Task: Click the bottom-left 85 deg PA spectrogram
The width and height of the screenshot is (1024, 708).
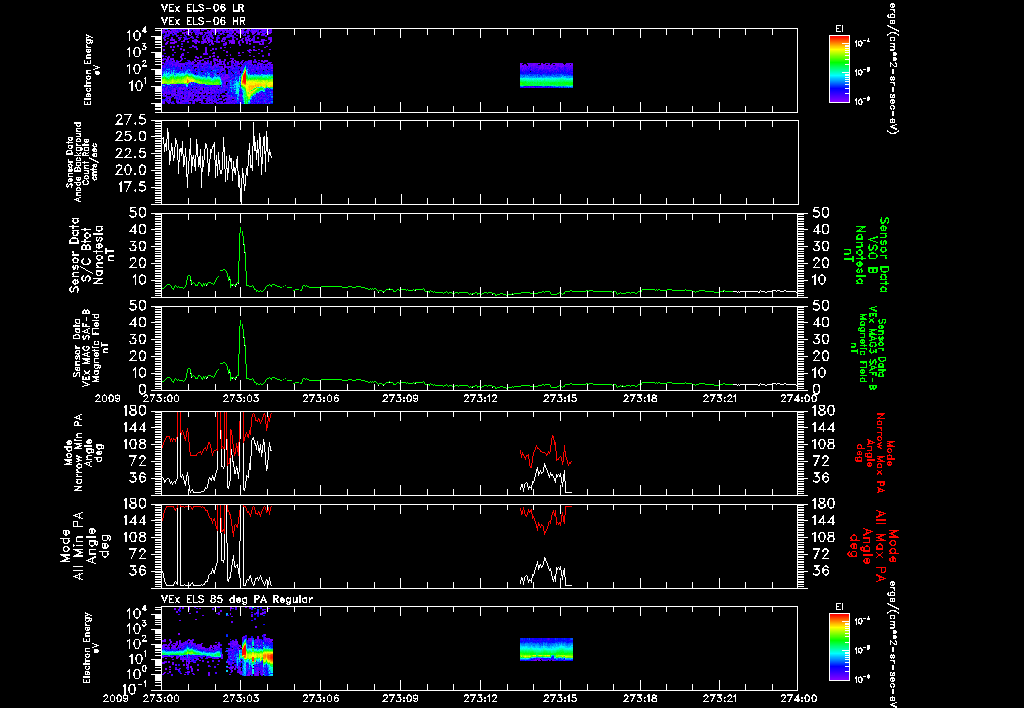Action: 217,643
